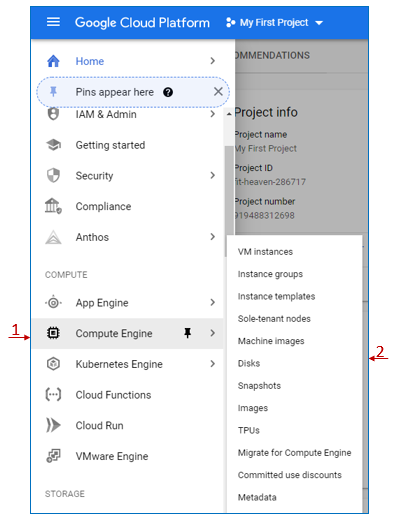Click the RECOMMENDATIONS tab
The width and height of the screenshot is (398, 525).
[272, 55]
